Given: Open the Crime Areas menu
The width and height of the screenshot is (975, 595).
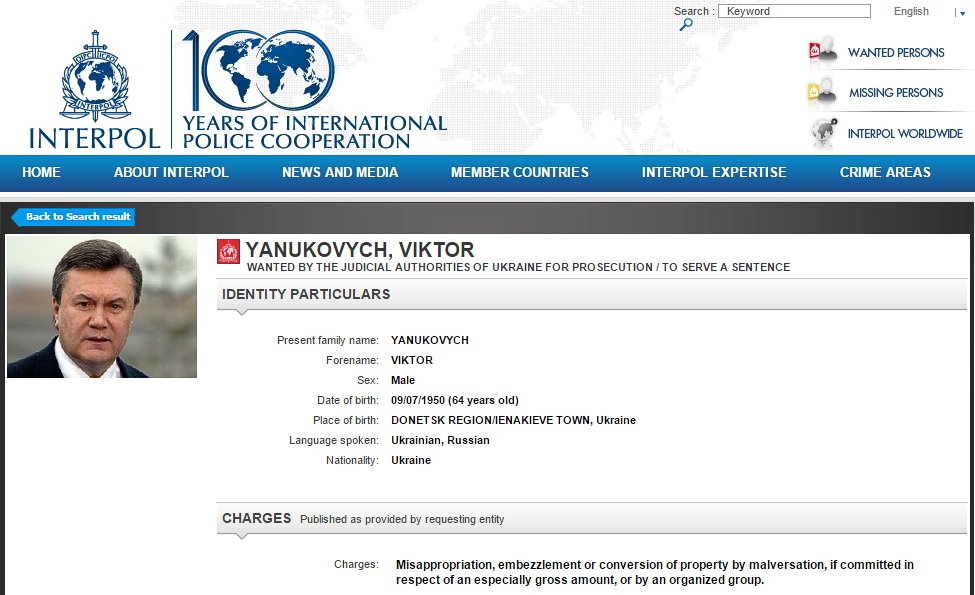Looking at the screenshot, I should coord(885,172).
